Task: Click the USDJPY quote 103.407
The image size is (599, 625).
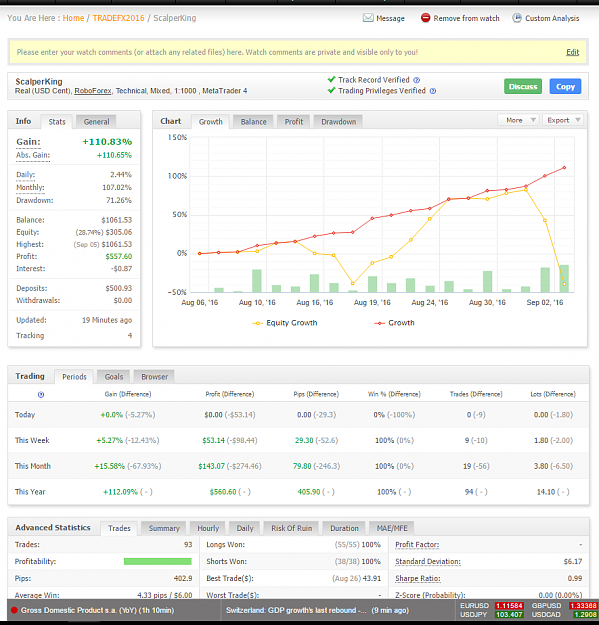Action: click(509, 615)
